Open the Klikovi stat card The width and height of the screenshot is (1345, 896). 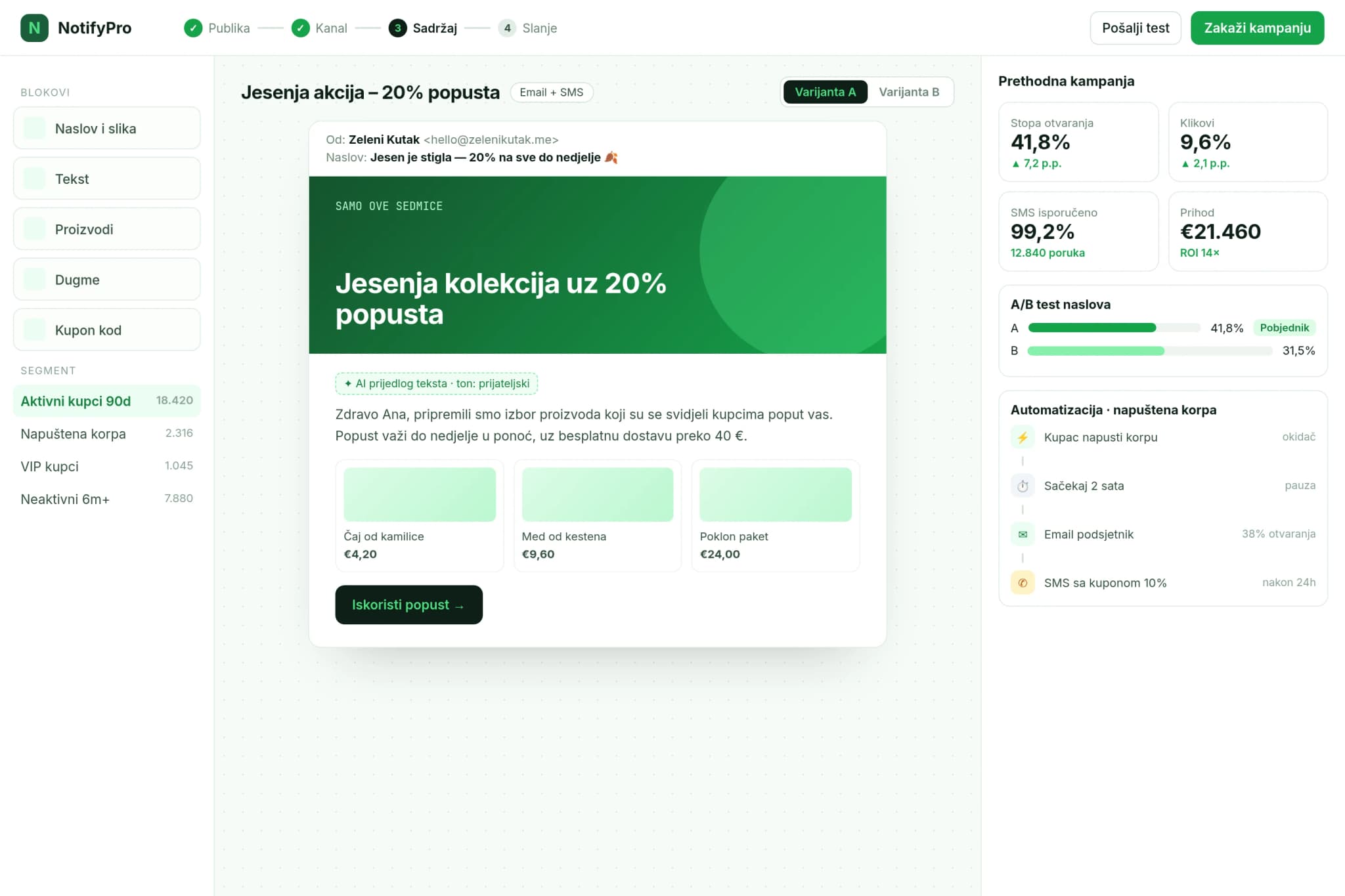[x=1248, y=142]
